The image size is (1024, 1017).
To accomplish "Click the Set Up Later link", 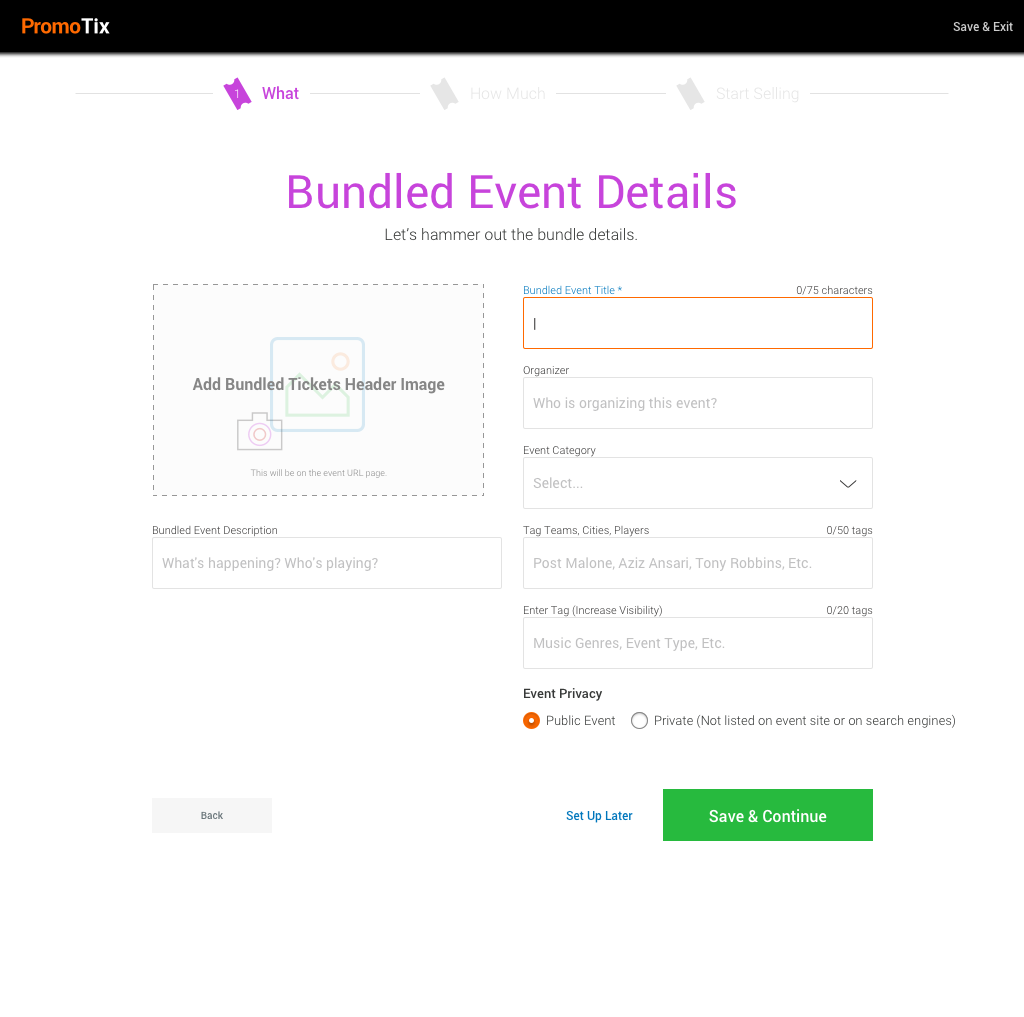I will coord(599,815).
